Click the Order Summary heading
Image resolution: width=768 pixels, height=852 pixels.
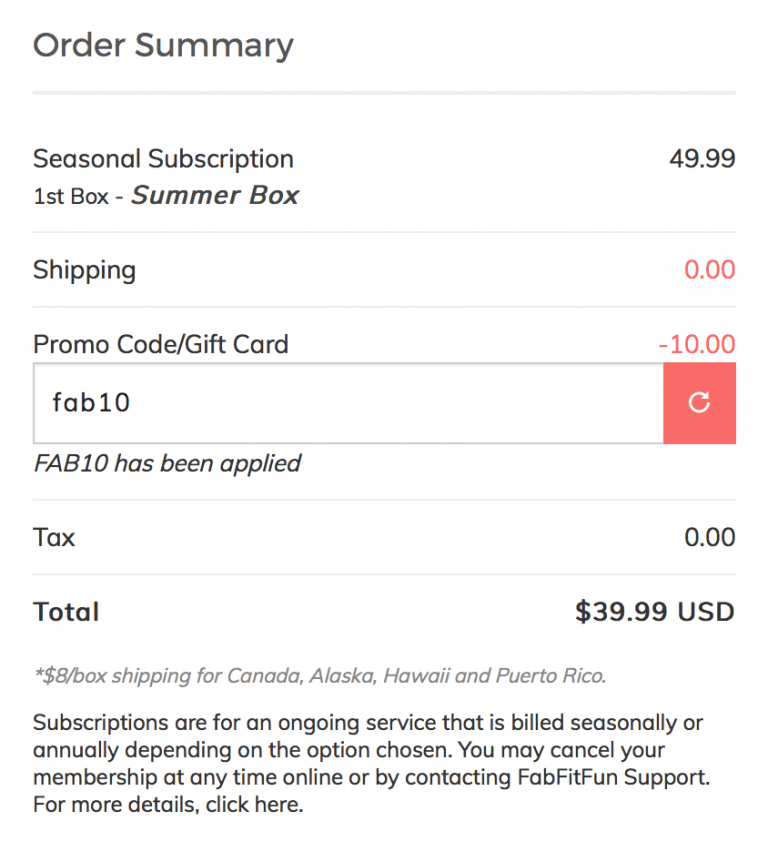coord(163,45)
